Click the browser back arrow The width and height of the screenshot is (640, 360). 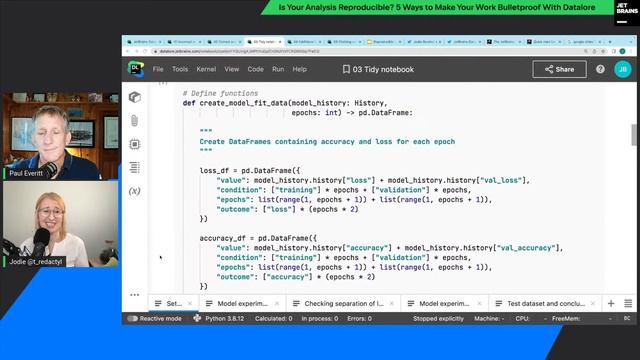tap(127, 51)
